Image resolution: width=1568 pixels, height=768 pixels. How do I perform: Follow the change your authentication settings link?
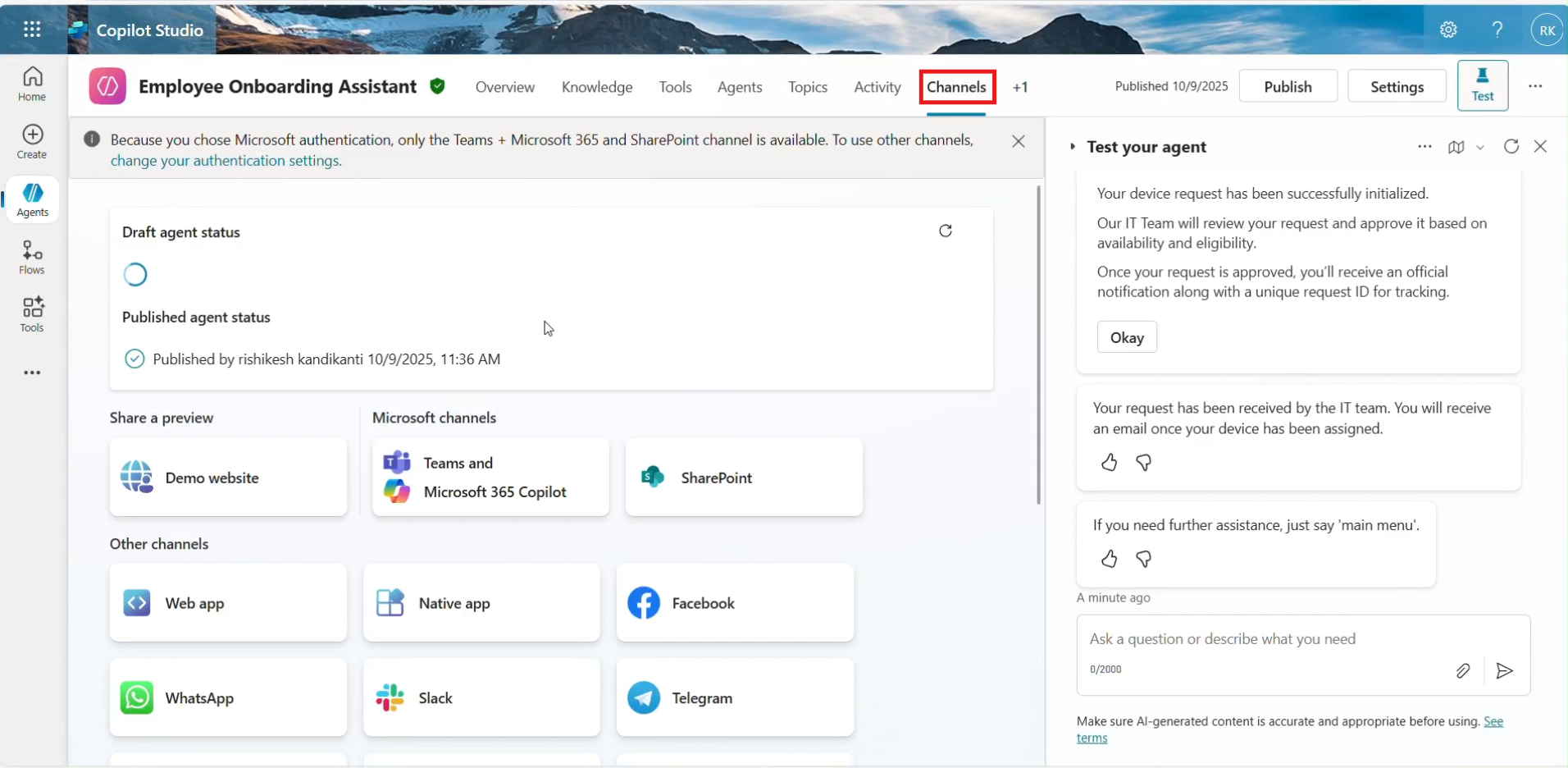(x=226, y=161)
